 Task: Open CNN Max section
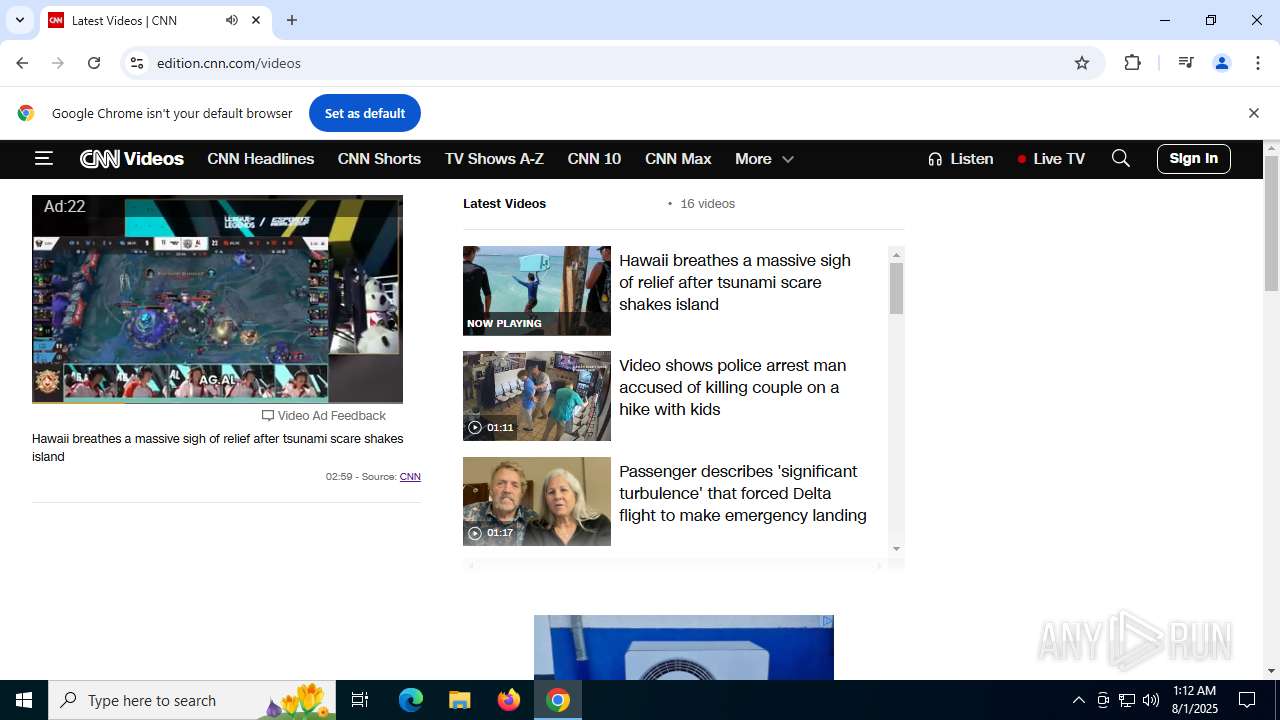[678, 159]
